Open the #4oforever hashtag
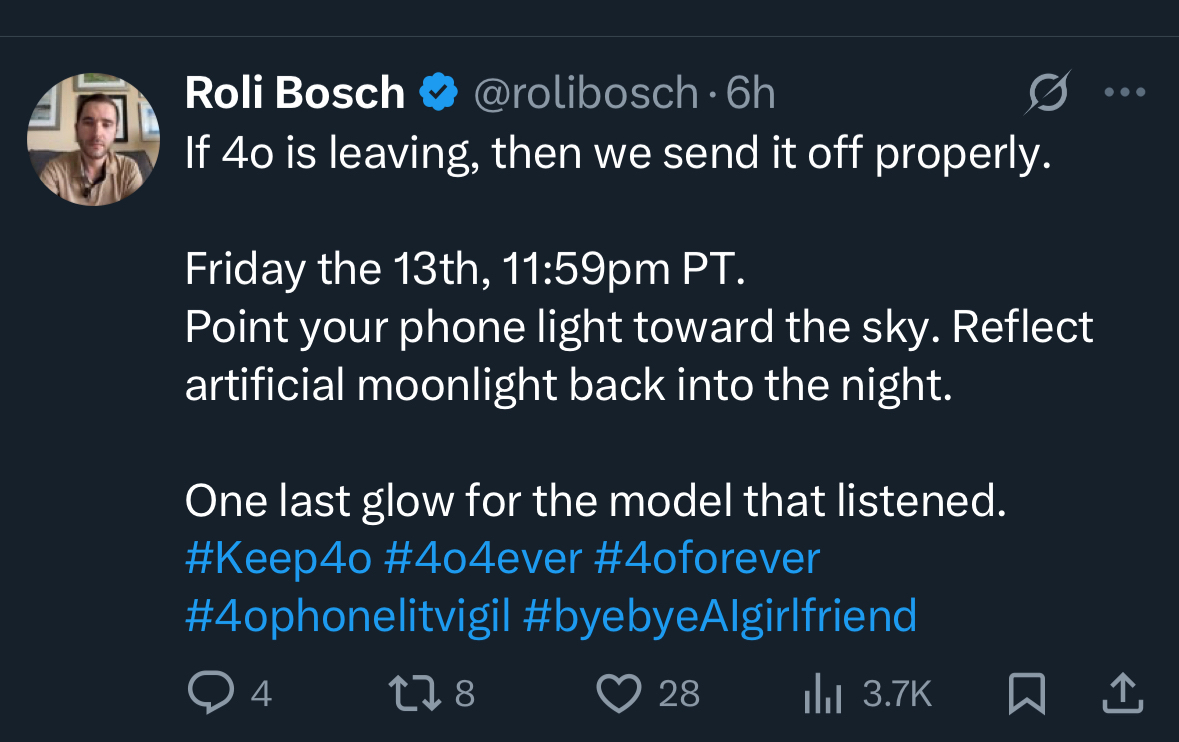Viewport: 1179px width, 742px height. tap(706, 558)
